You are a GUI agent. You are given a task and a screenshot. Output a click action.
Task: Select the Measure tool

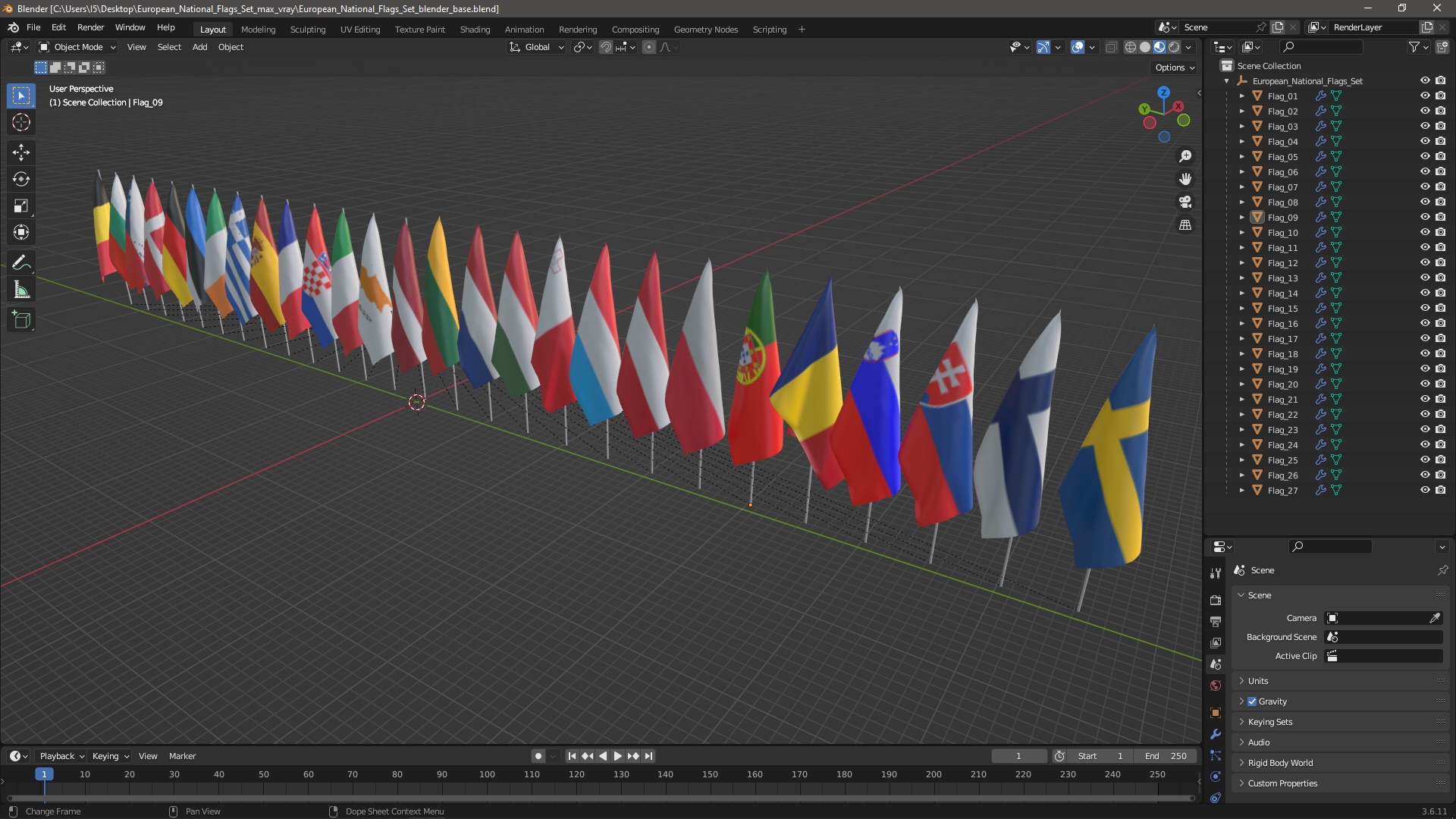point(21,290)
